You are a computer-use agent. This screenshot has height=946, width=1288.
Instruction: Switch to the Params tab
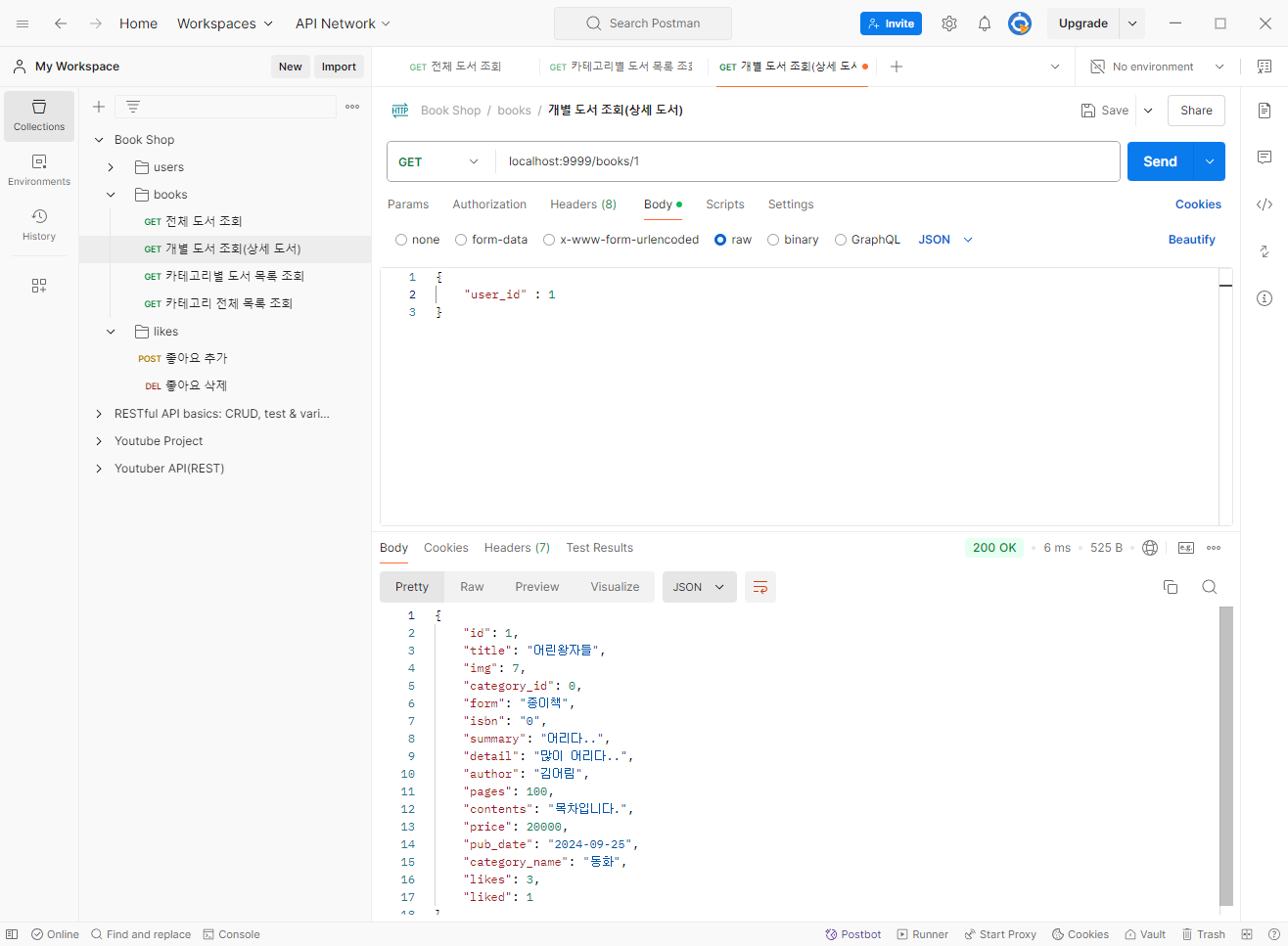[408, 204]
